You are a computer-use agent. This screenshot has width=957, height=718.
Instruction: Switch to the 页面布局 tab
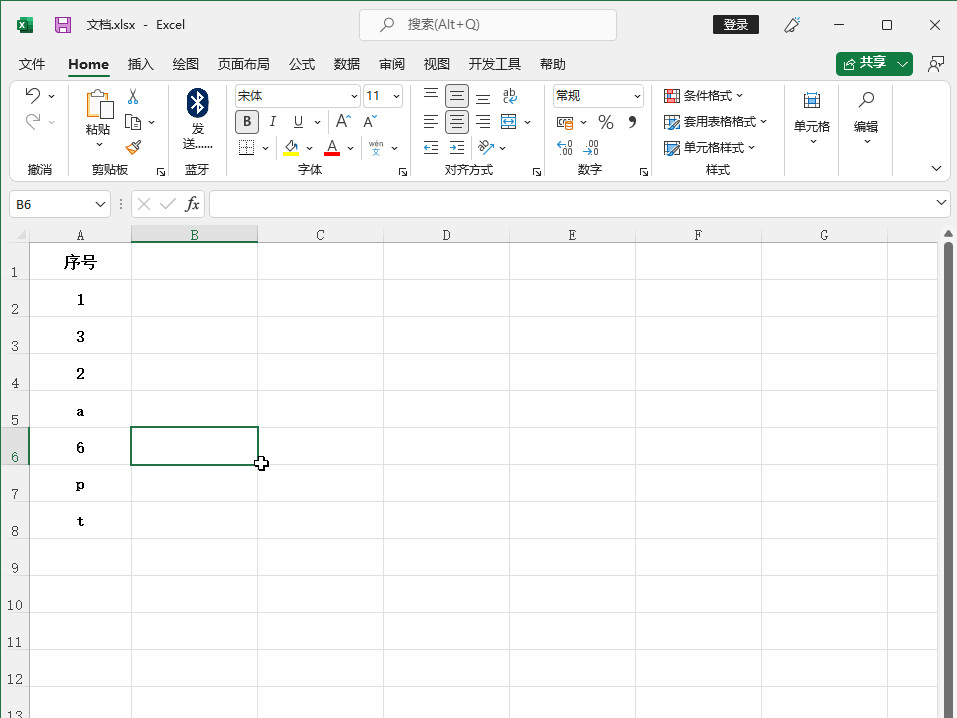click(244, 64)
